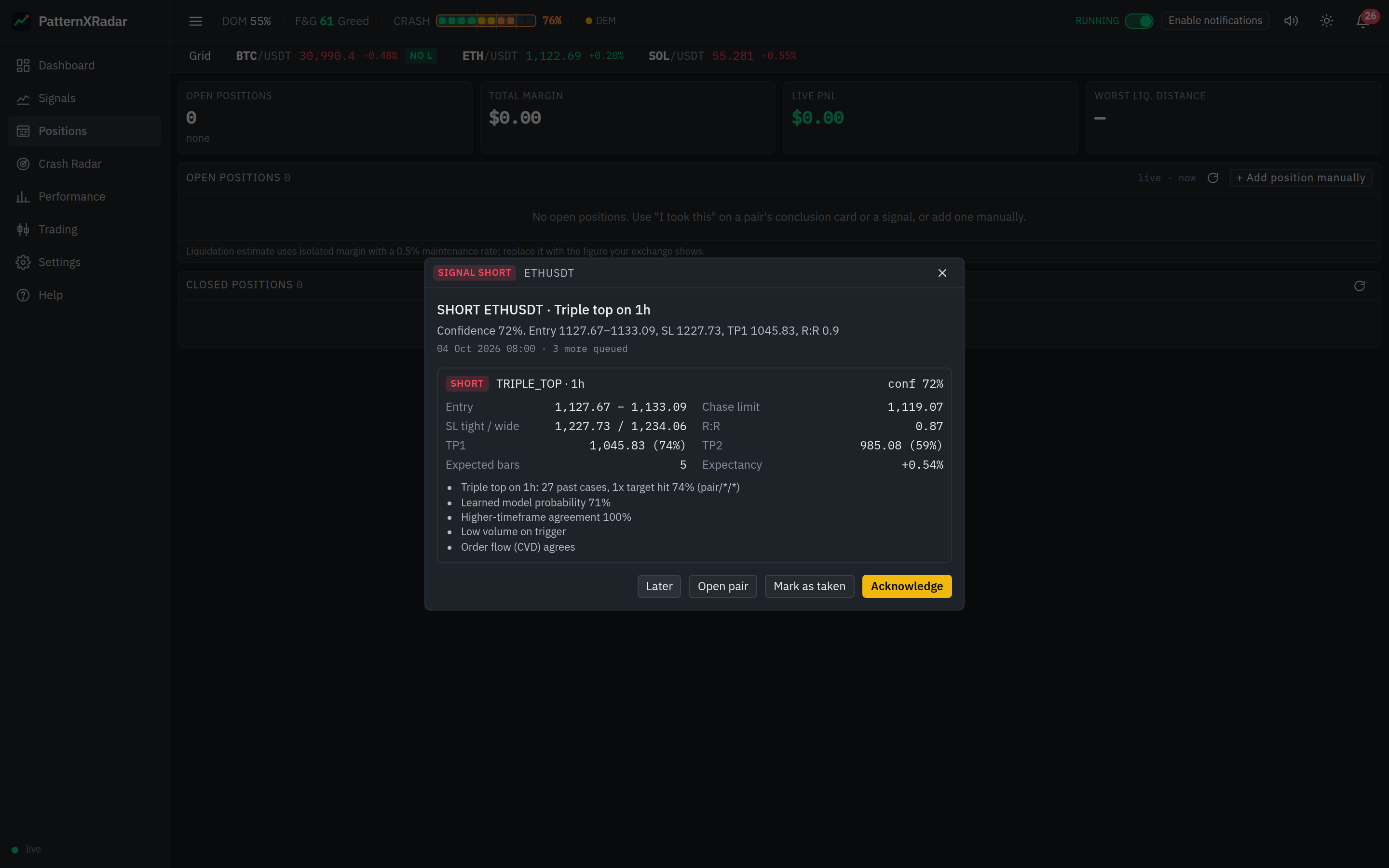Viewport: 1389px width, 868px height.
Task: Click Add position manually
Action: (x=1301, y=178)
